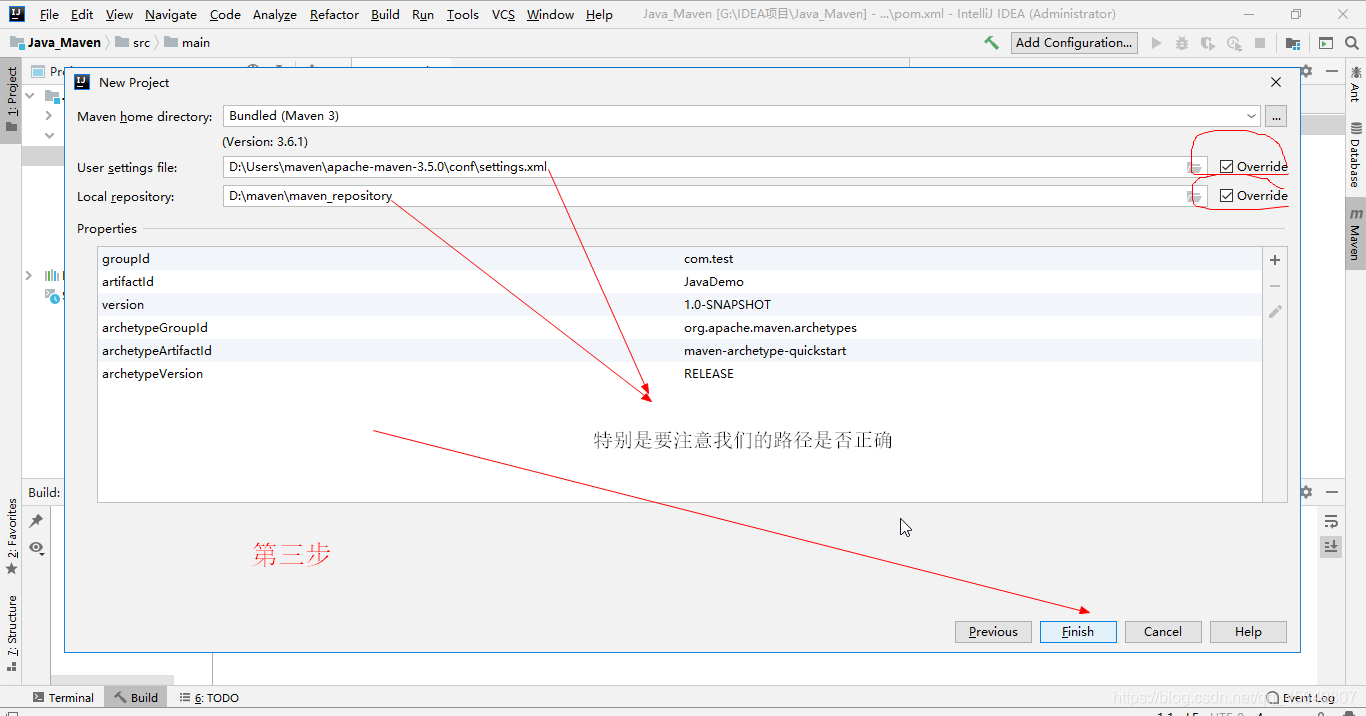
Task: Collapse the top project tree node
Action: click(x=30, y=96)
